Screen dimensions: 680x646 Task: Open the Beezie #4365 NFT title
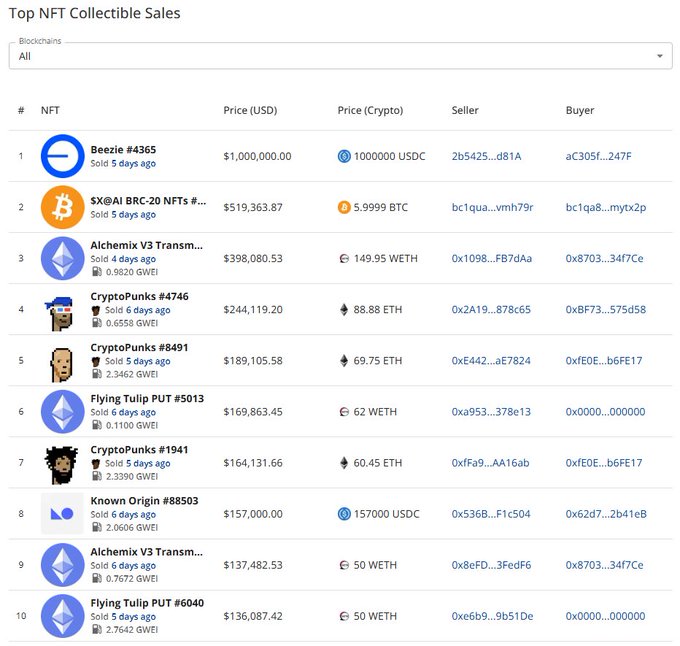(x=123, y=150)
